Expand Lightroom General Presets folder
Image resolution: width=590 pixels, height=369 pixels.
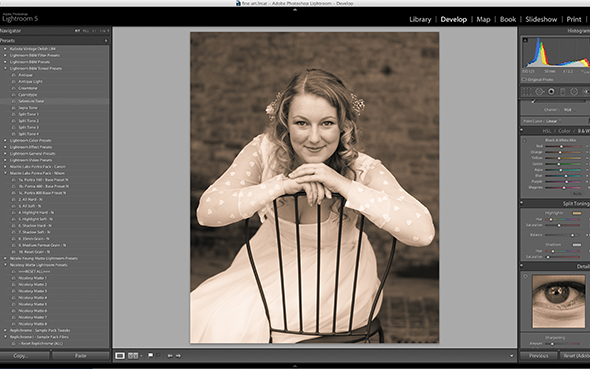[x=5, y=153]
